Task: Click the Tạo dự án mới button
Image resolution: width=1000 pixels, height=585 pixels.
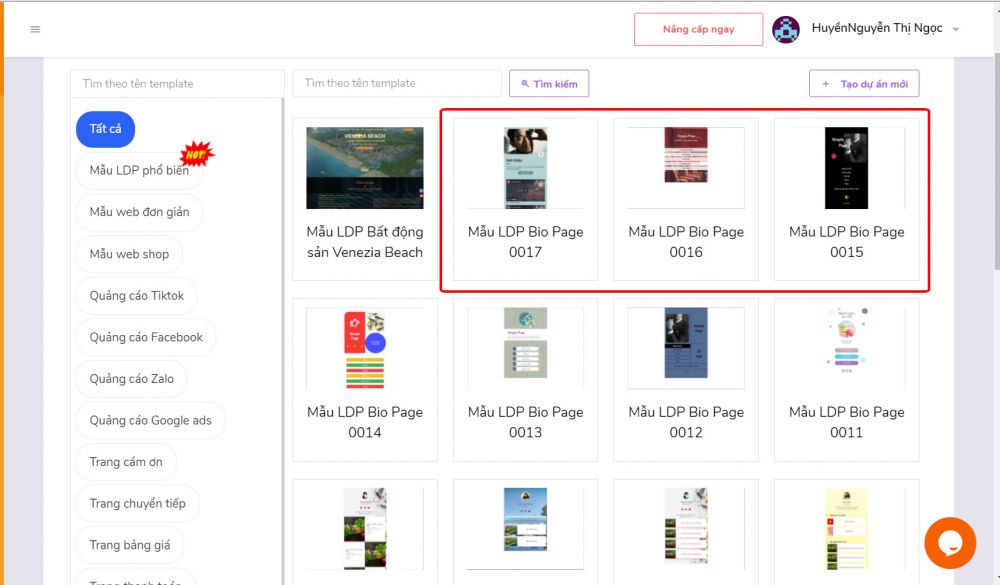Action: pyautogui.click(x=864, y=84)
